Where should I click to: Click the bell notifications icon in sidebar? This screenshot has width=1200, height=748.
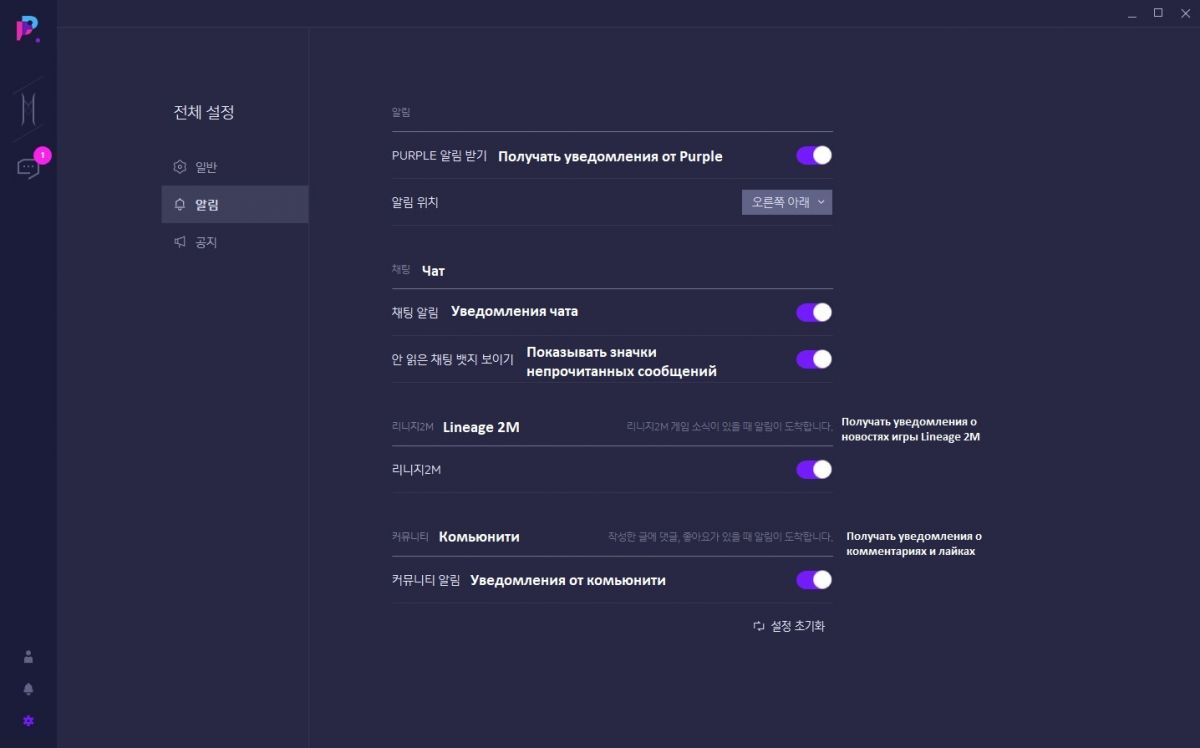tap(28, 689)
